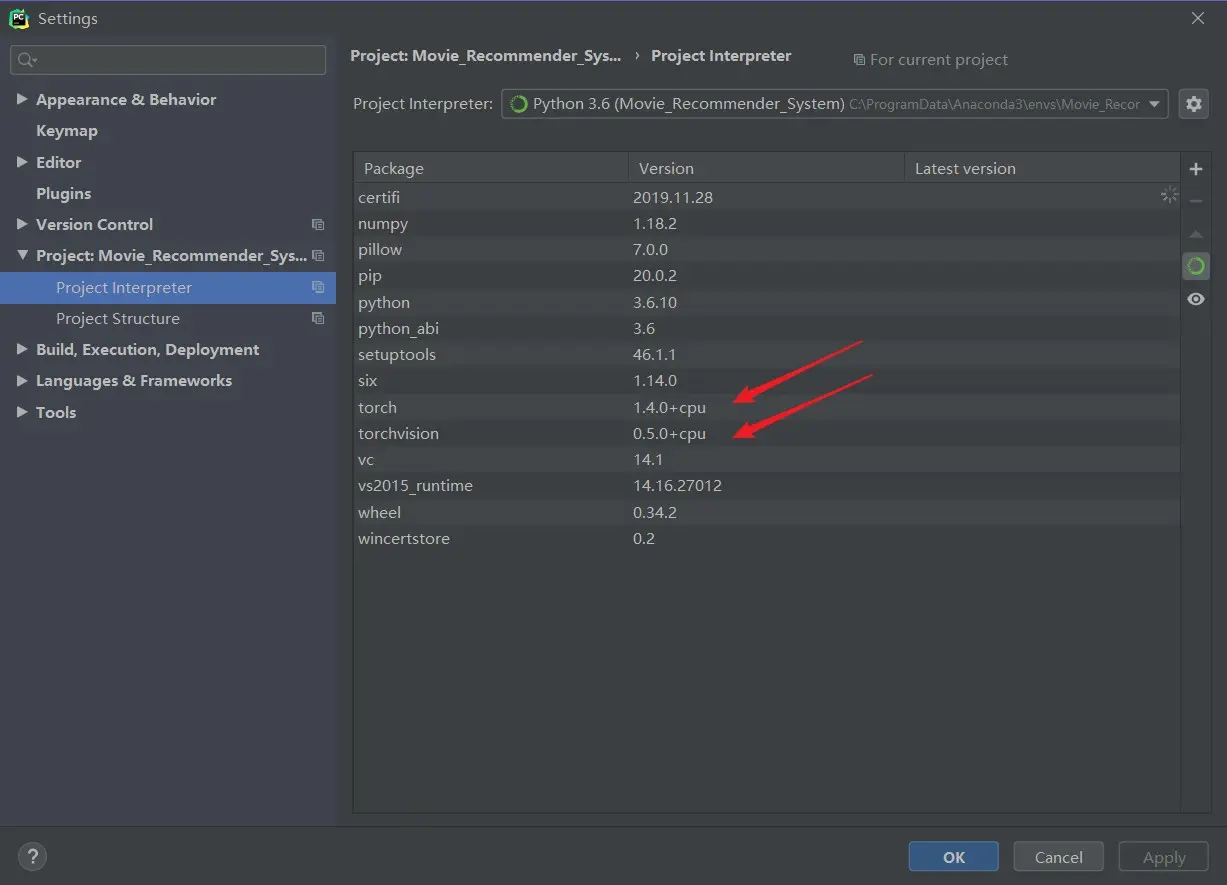Click the green conda environment toggle icon
1227x885 pixels.
point(1195,266)
